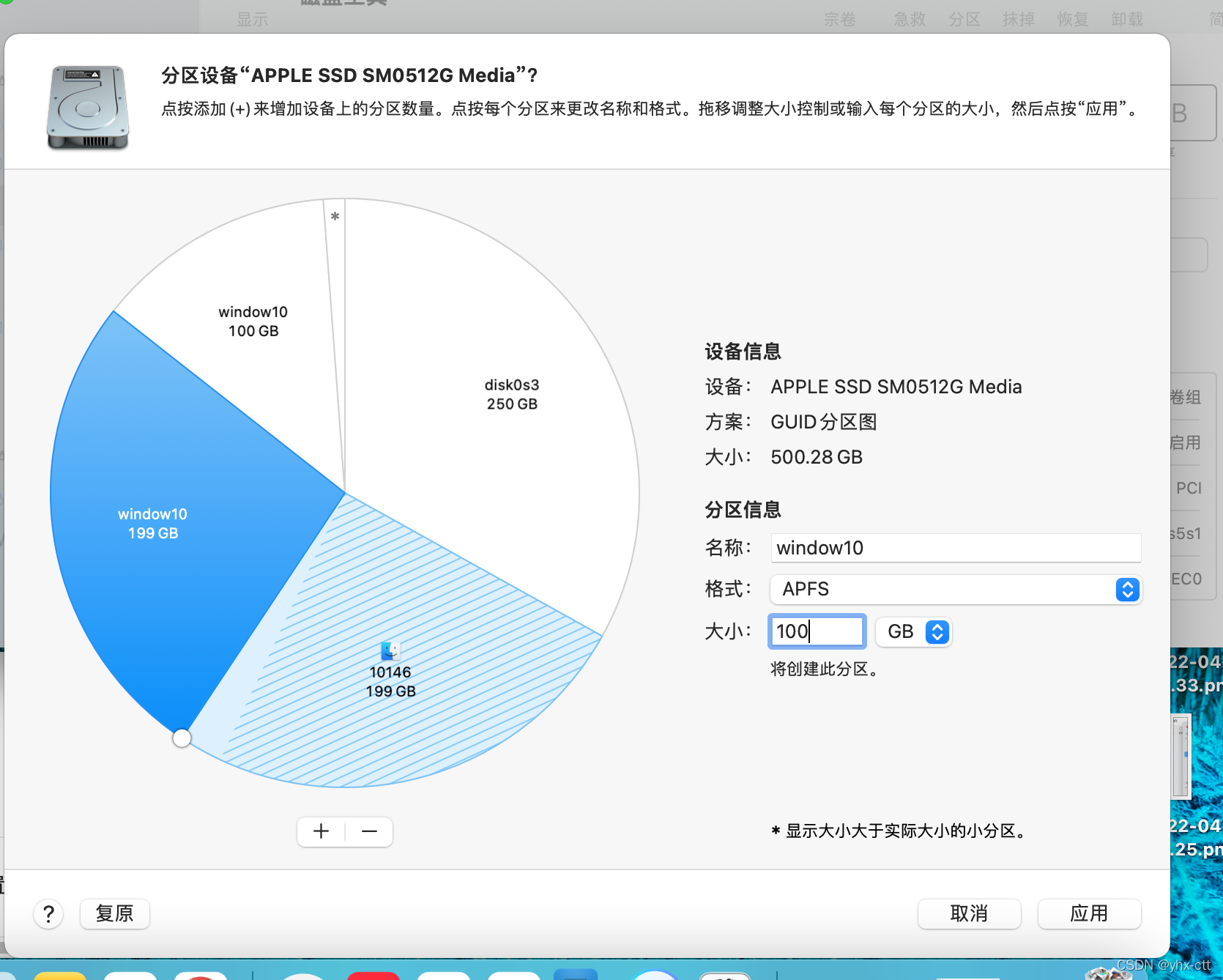Screen dimensions: 1223x980
Task: Click 宗卷 in the background toolbar
Action: point(840,19)
